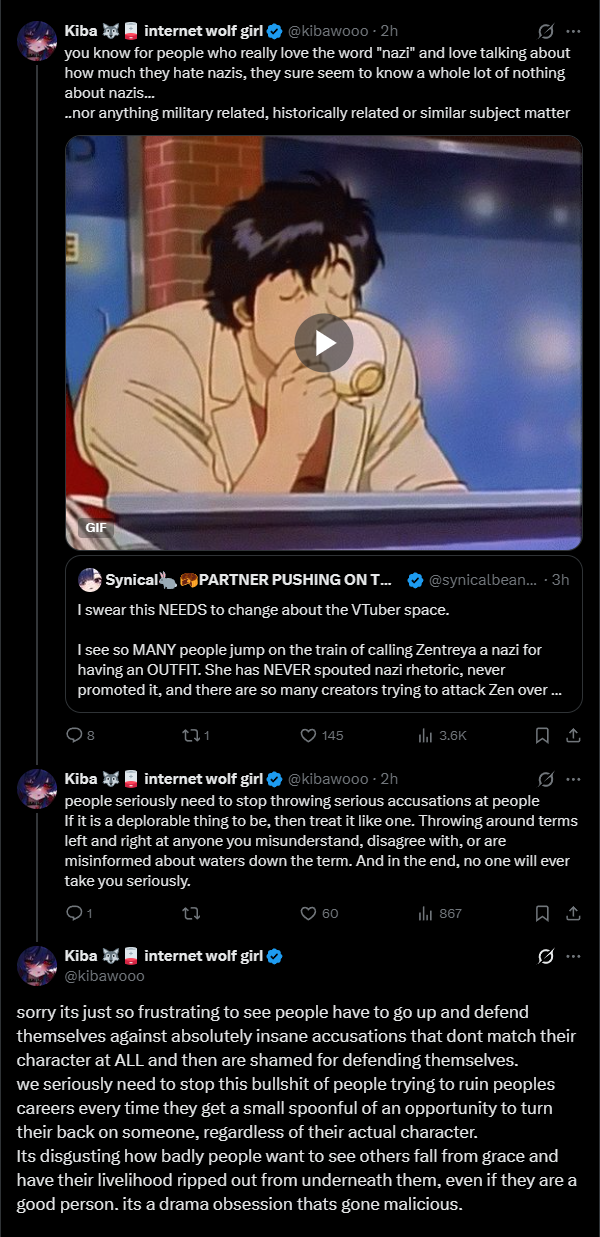View analytics of the 3.6K views tweet
The image size is (600, 1237).
coord(426,735)
